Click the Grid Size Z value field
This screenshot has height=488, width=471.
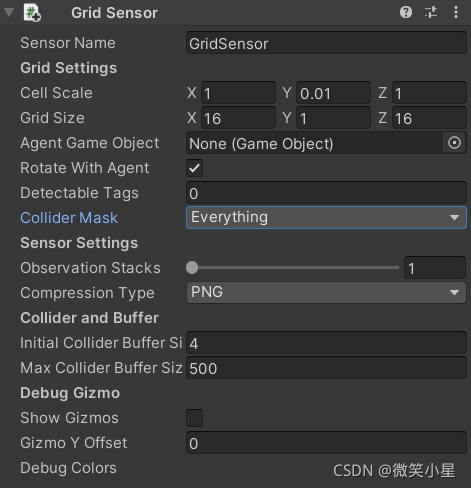[429, 118]
